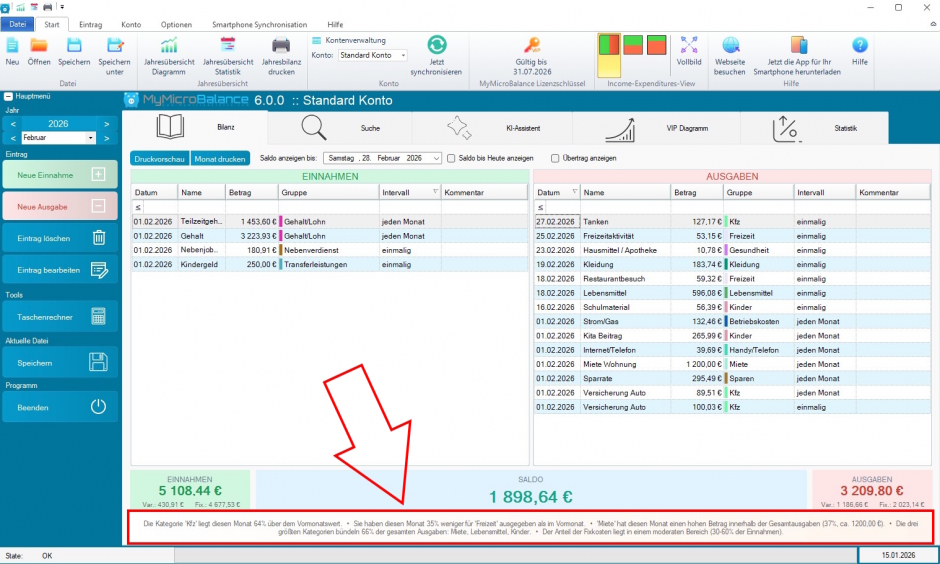This screenshot has height=564, width=940.
Task: Select the first red-green view color layout
Action: tap(608, 45)
